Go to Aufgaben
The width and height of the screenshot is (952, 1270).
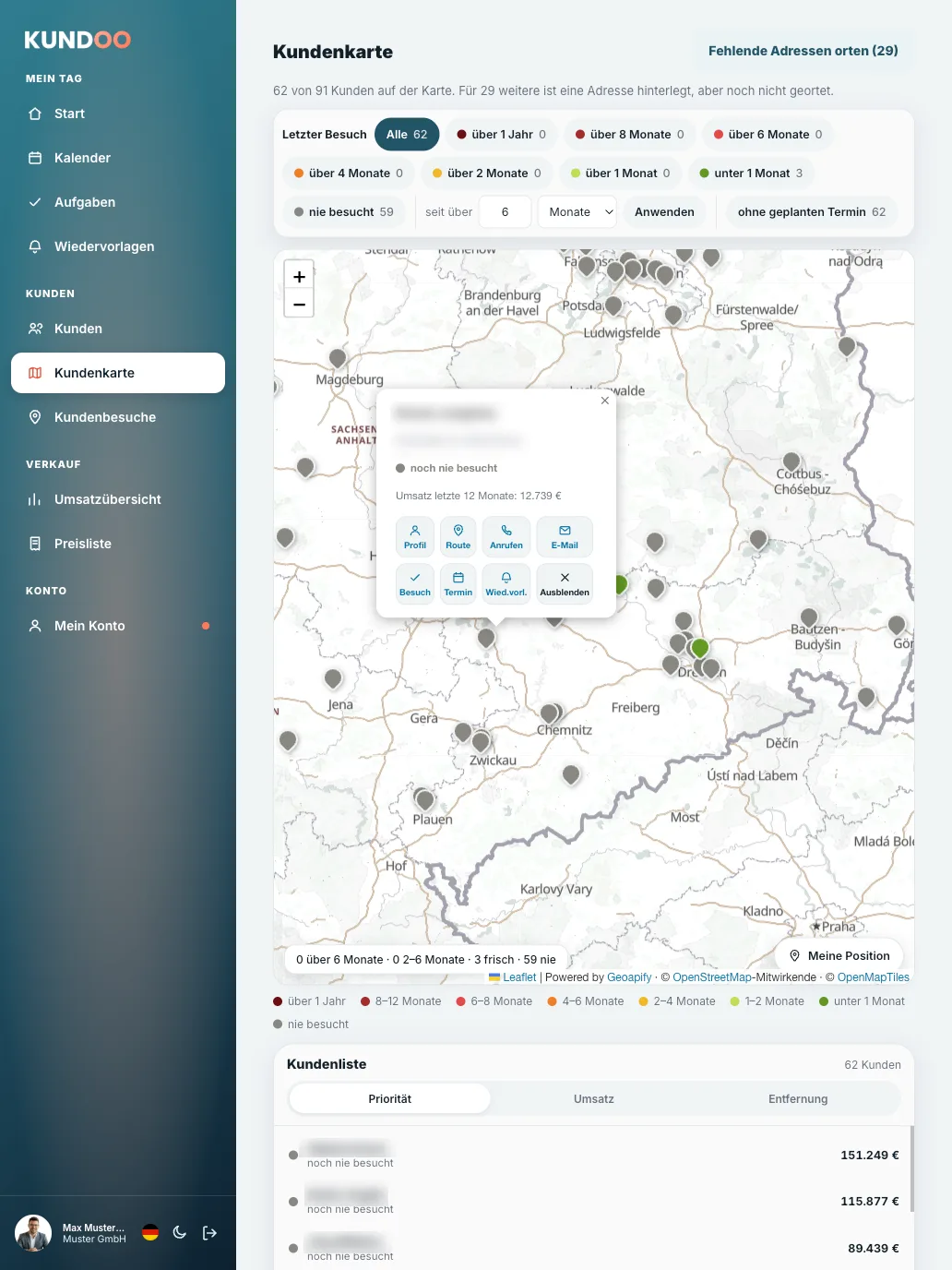pos(118,202)
